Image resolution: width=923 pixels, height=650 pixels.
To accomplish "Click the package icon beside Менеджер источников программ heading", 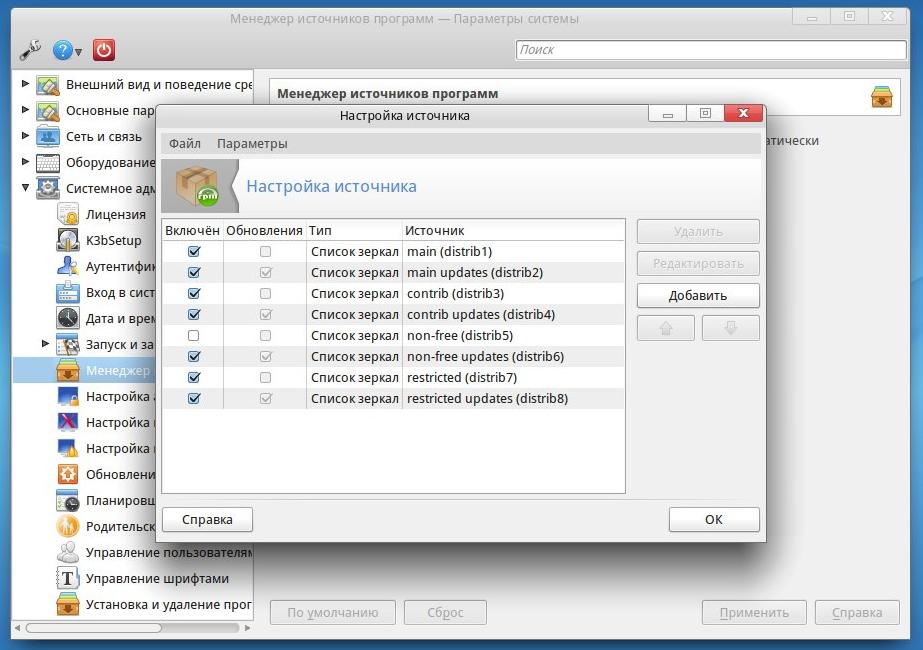I will click(x=881, y=97).
